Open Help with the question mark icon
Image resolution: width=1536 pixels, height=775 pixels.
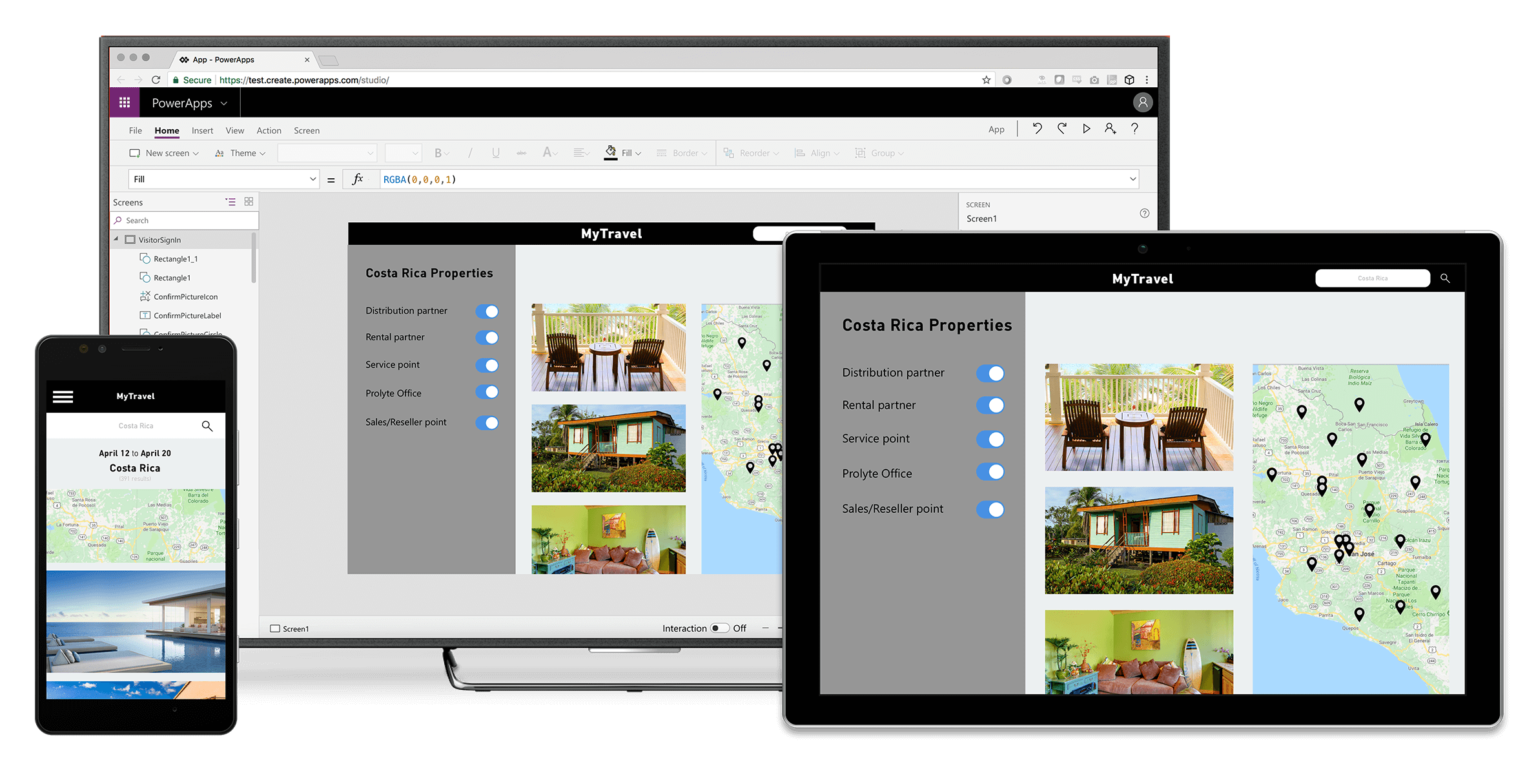[x=1135, y=128]
